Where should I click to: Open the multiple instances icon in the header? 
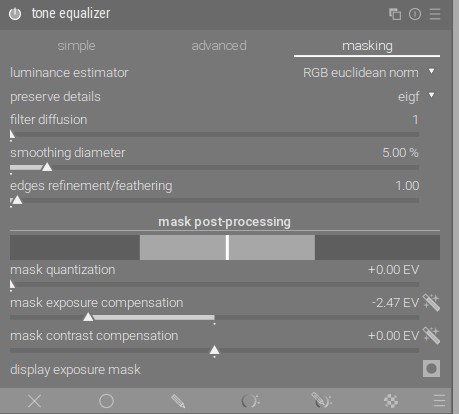coord(395,14)
